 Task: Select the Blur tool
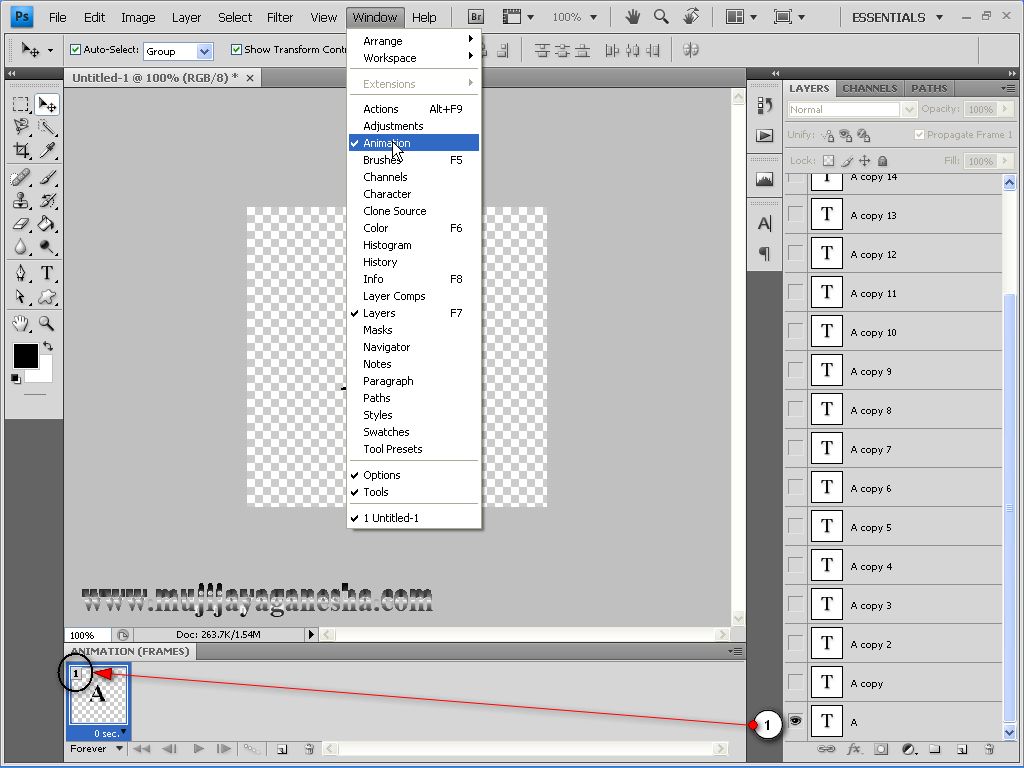click(21, 247)
